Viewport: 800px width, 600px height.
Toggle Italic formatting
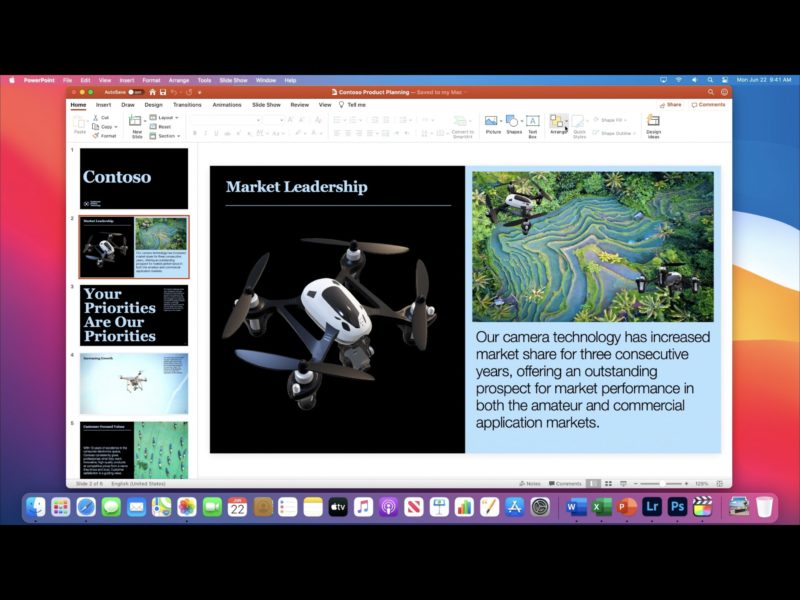[206, 133]
